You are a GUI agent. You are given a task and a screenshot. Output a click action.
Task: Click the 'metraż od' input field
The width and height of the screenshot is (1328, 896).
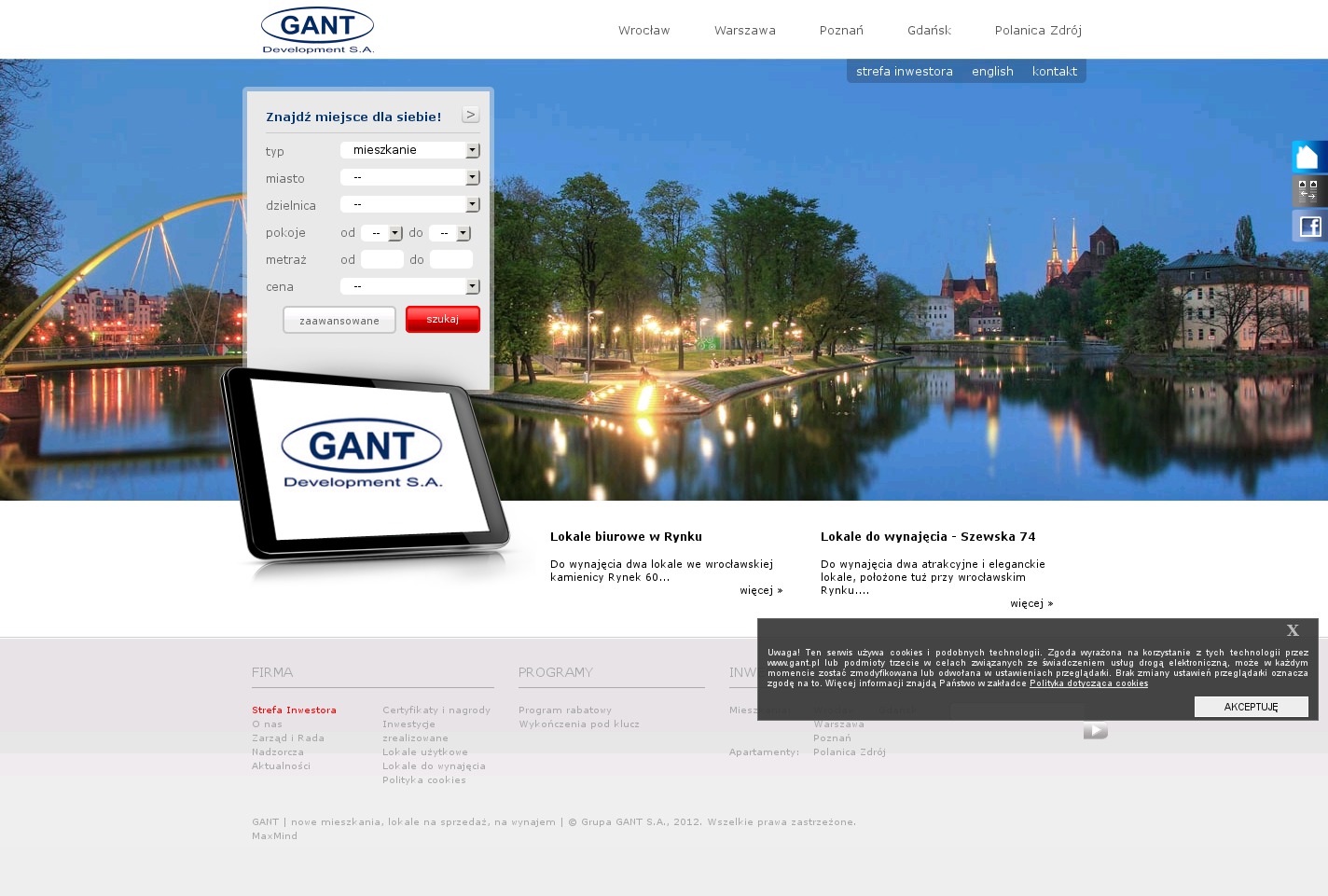click(x=382, y=259)
